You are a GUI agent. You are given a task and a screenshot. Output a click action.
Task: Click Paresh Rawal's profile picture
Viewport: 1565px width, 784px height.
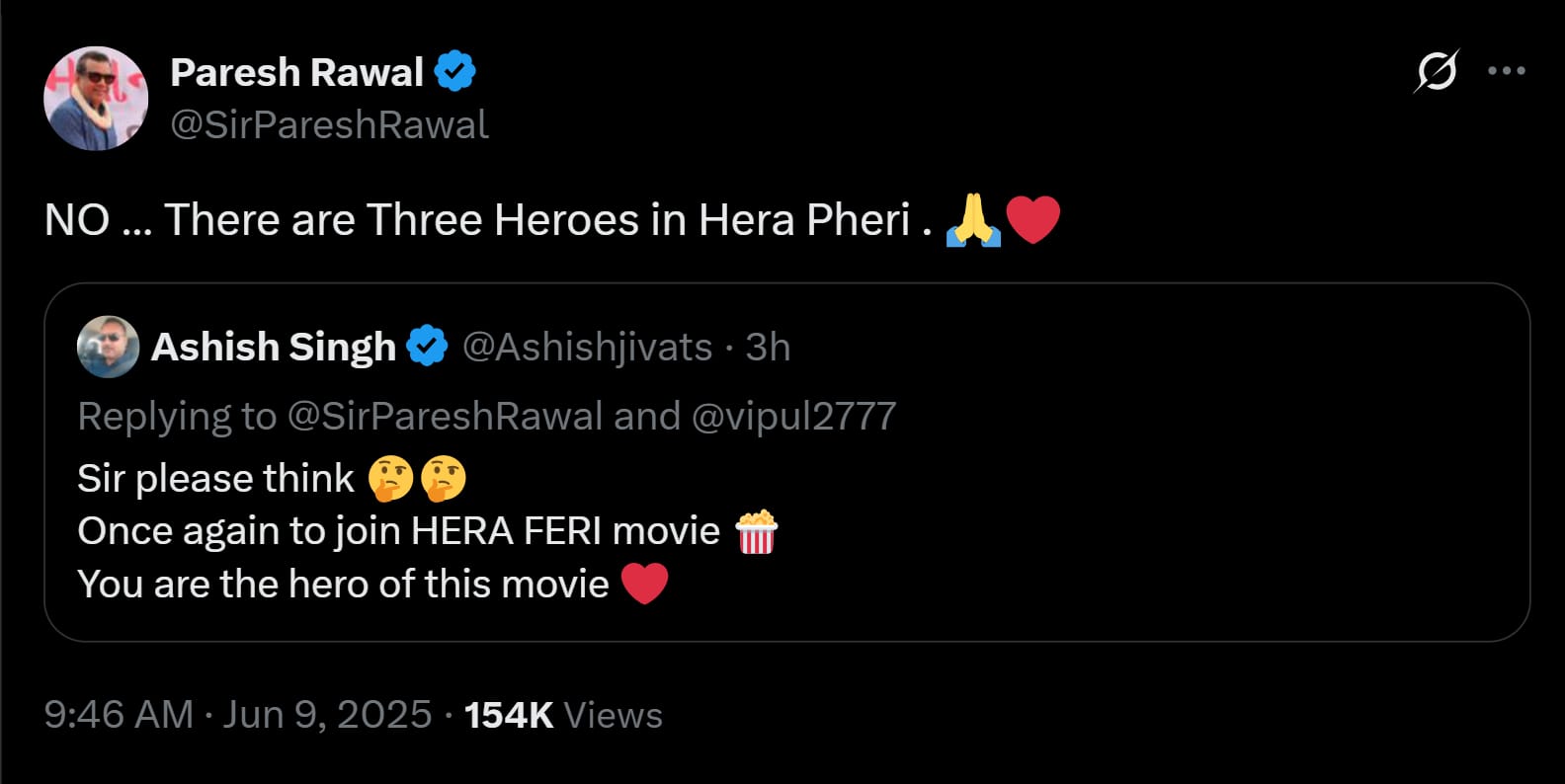click(x=96, y=99)
